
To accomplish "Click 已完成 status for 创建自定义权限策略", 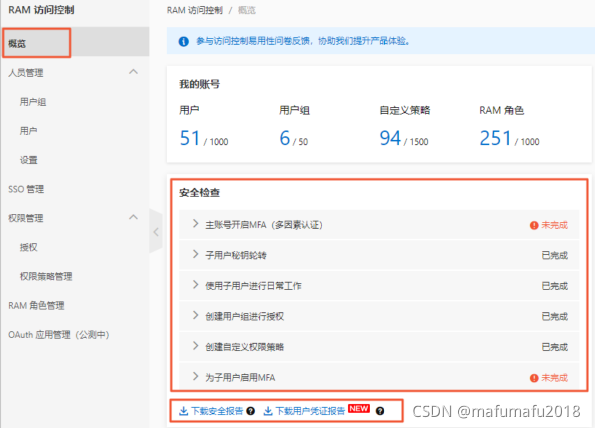I will [554, 347].
